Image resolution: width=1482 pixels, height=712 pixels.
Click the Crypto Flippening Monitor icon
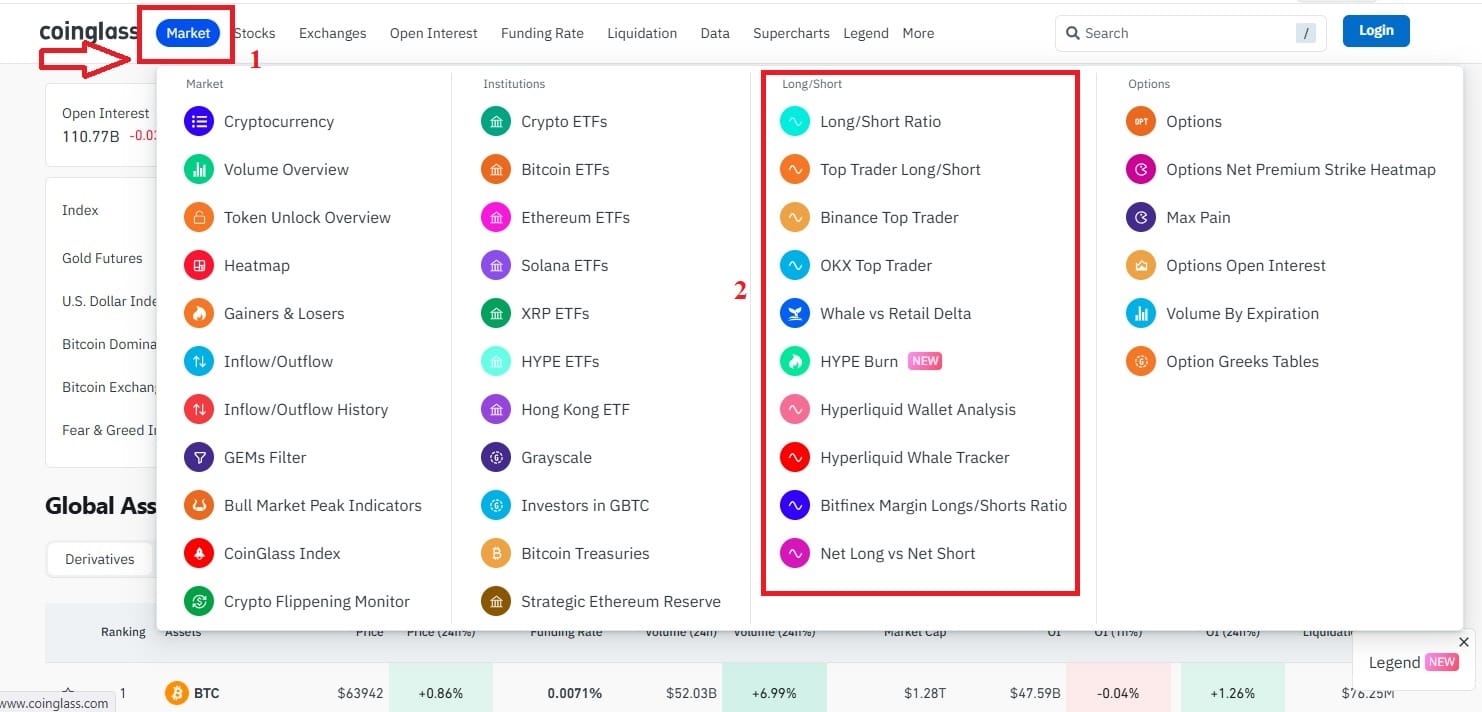click(199, 601)
